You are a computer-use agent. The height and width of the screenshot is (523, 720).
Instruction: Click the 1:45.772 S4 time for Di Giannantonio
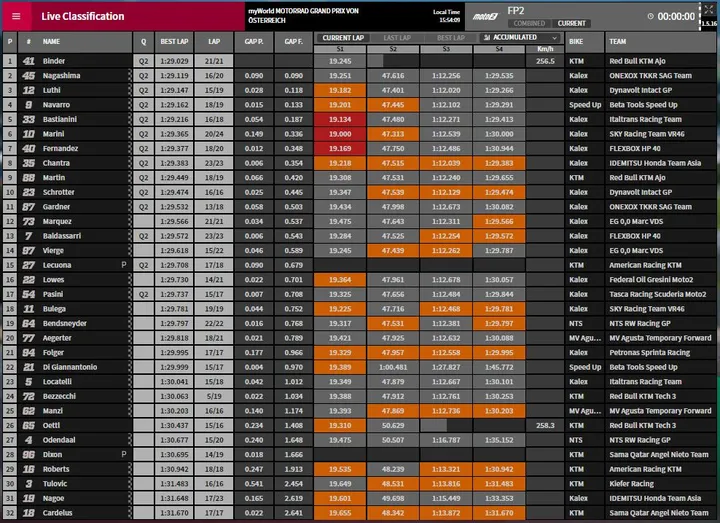(499, 367)
